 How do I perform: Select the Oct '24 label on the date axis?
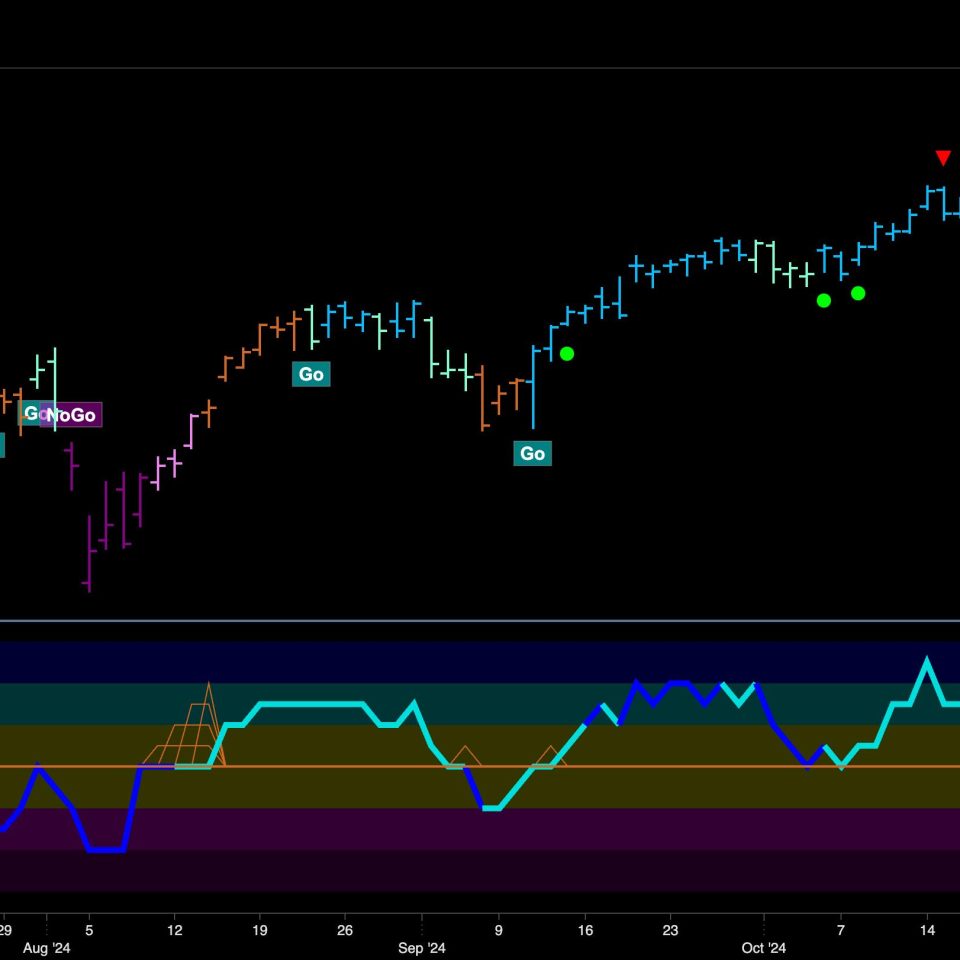[x=764, y=948]
